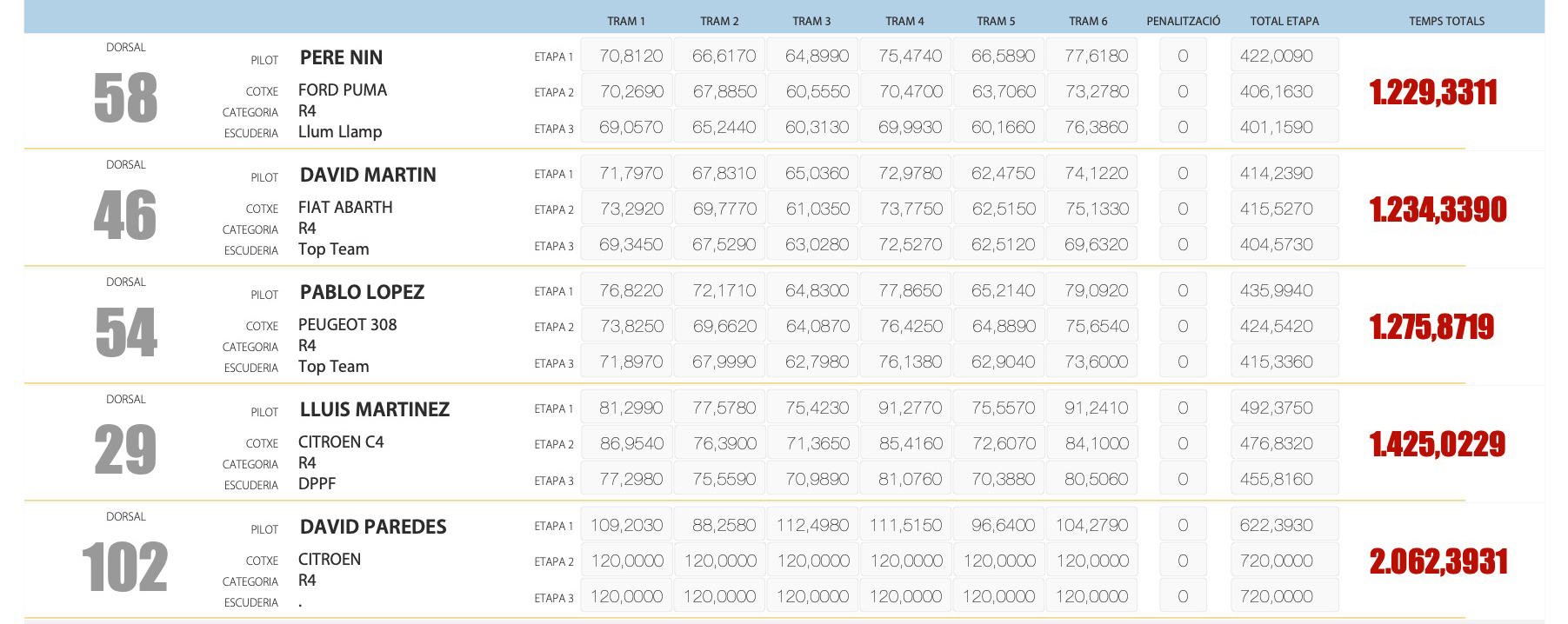This screenshot has width=1568, height=624.
Task: Select the total time 2.062,3931
Action: click(x=1438, y=561)
